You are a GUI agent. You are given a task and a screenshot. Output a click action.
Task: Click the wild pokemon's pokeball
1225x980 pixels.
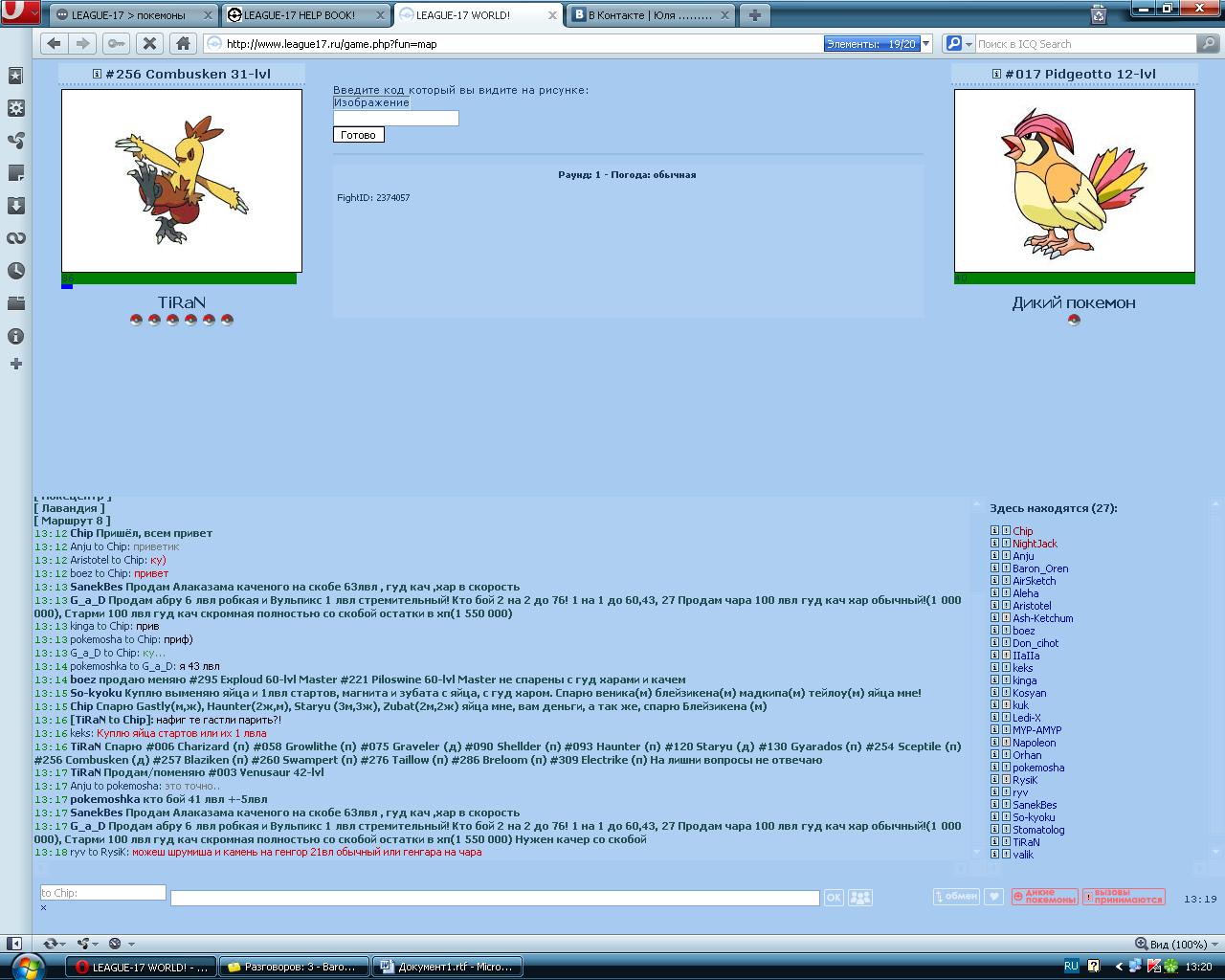(x=1074, y=320)
